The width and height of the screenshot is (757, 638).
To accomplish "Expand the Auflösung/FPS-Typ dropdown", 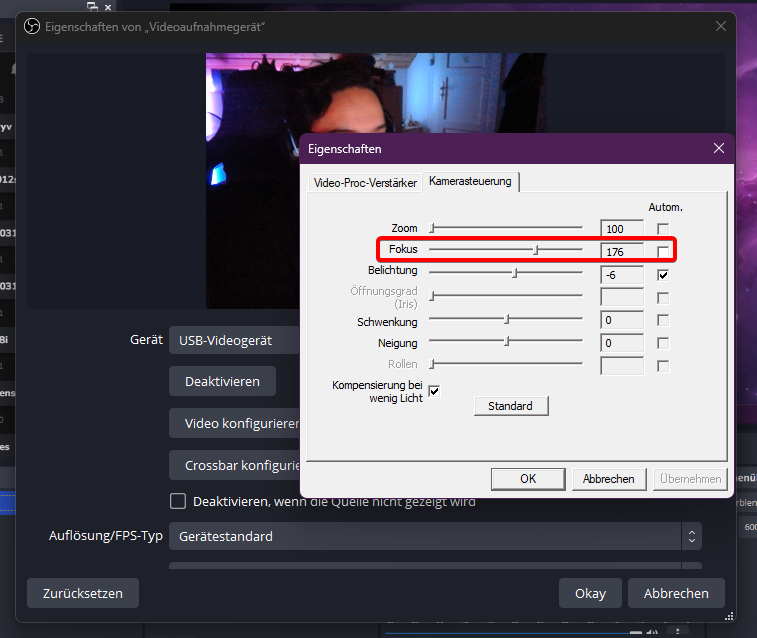I will click(x=435, y=536).
